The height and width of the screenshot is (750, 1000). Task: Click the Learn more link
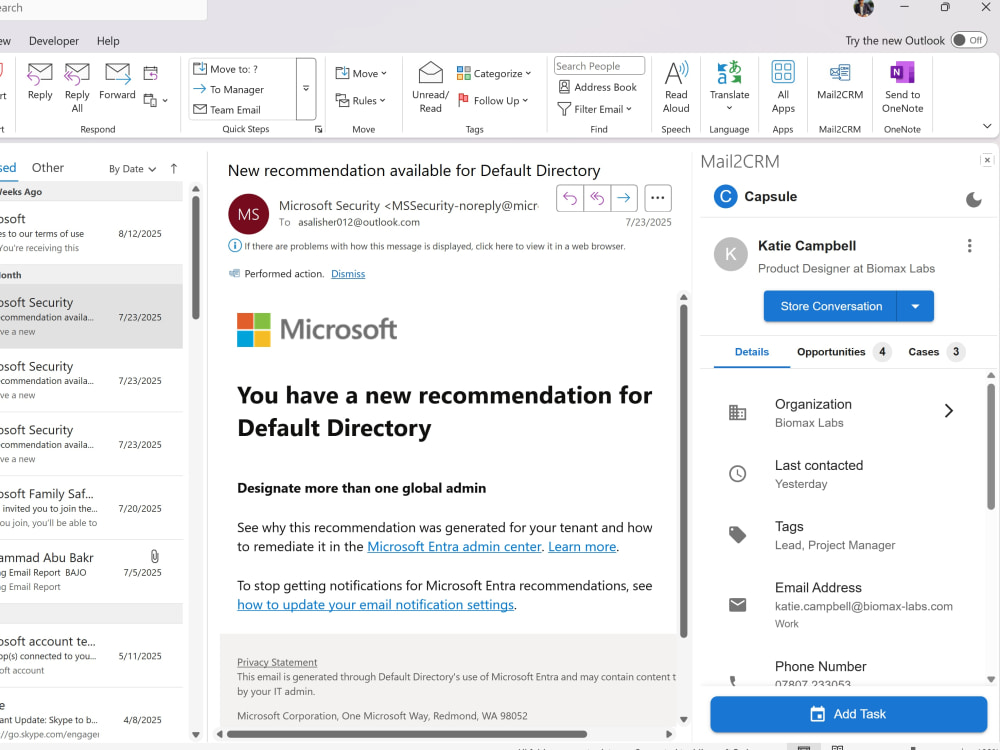tap(582, 547)
